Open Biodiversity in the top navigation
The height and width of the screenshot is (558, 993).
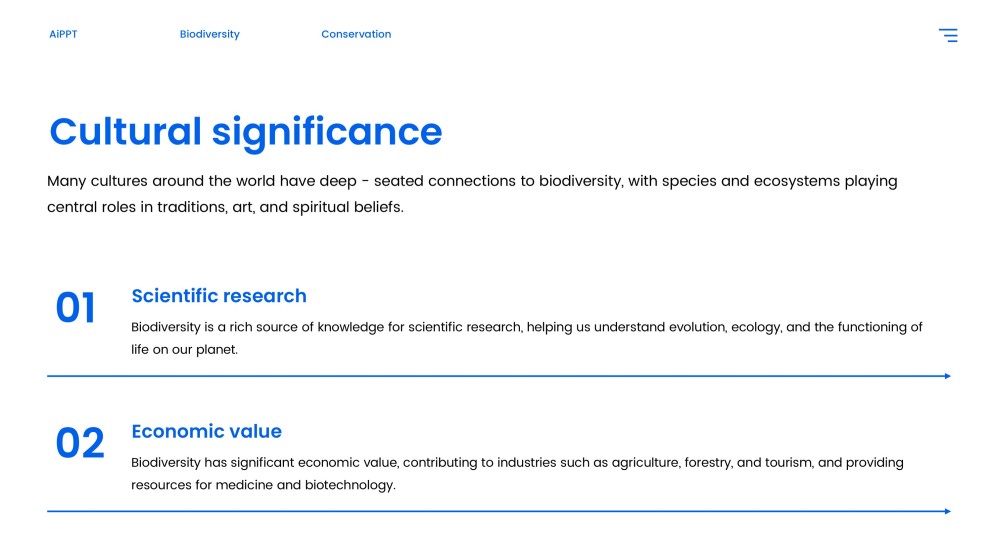tap(209, 34)
